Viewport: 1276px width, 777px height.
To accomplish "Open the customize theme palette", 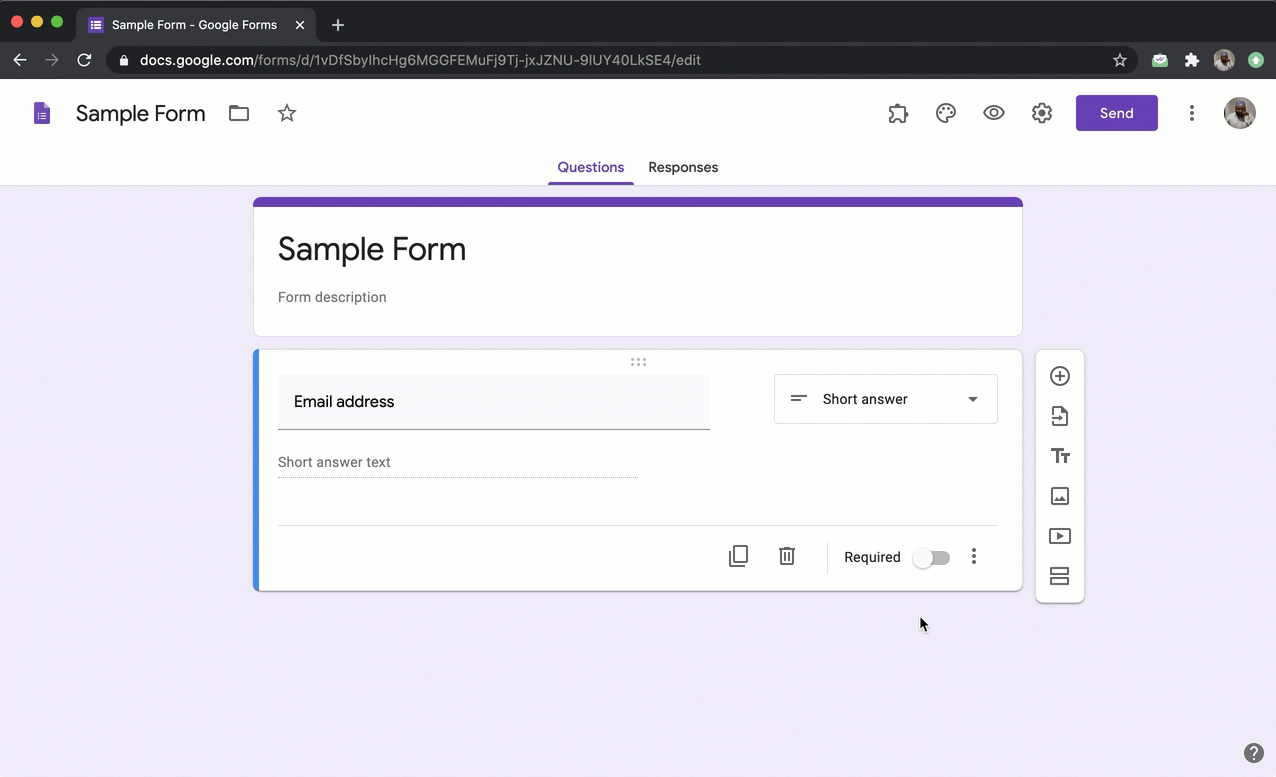I will click(946, 113).
